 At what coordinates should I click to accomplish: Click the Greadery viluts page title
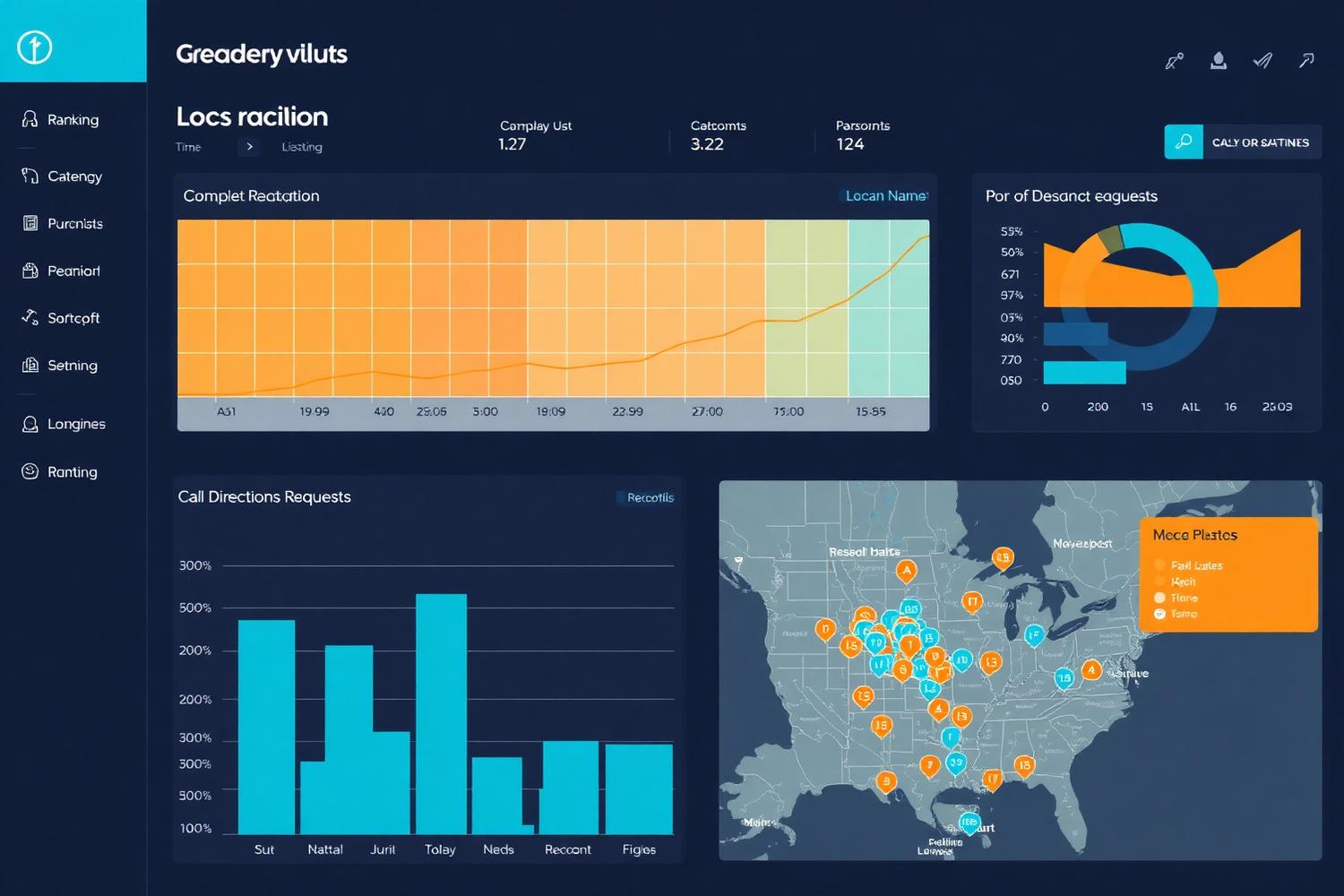pyautogui.click(x=262, y=54)
